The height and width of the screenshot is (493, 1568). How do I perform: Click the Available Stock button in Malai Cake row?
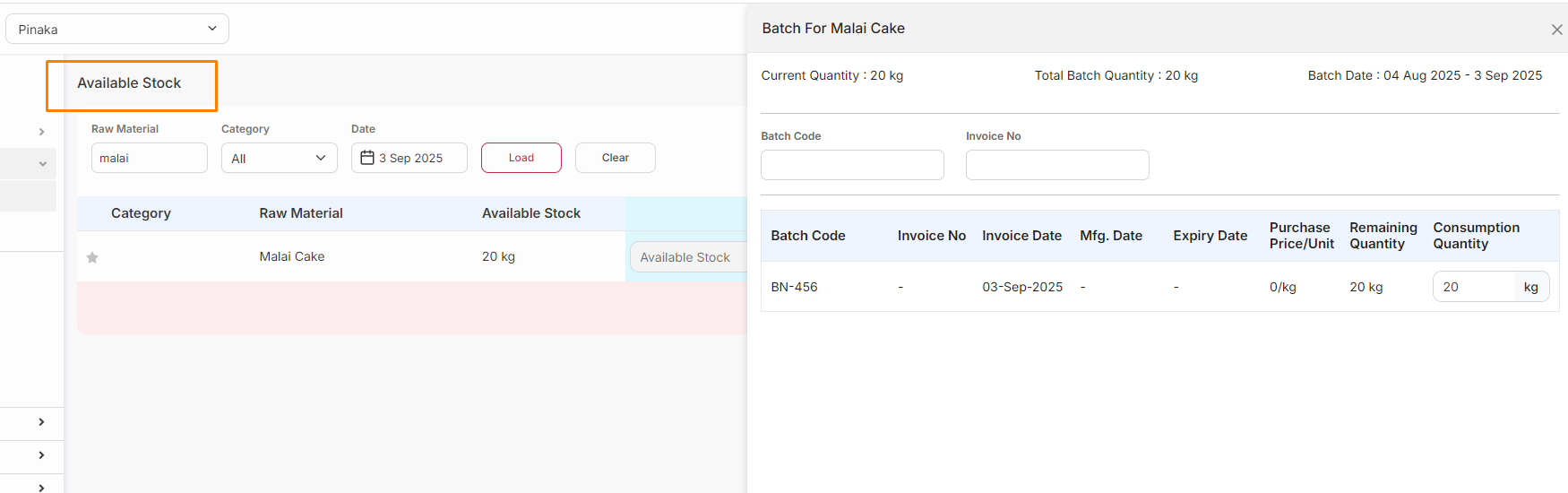pyautogui.click(x=685, y=257)
